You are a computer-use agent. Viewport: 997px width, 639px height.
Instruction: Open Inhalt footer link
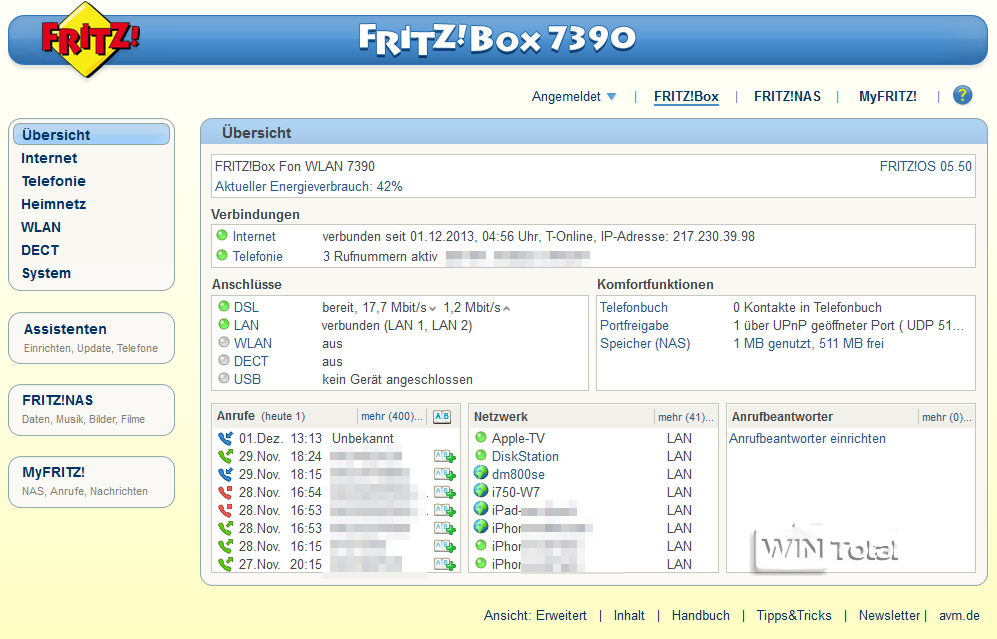pyautogui.click(x=629, y=615)
